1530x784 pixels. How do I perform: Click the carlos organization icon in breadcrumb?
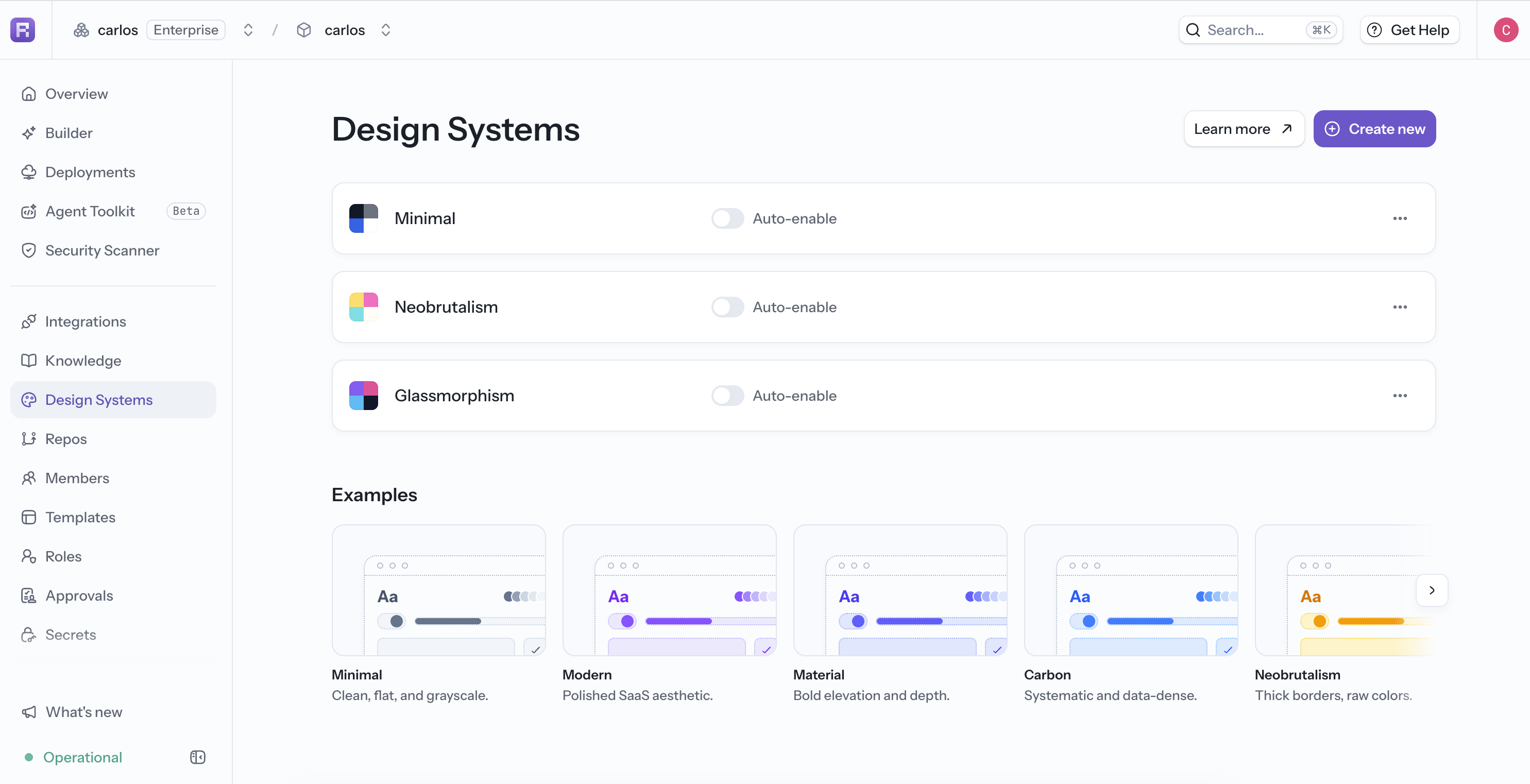pyautogui.click(x=81, y=30)
